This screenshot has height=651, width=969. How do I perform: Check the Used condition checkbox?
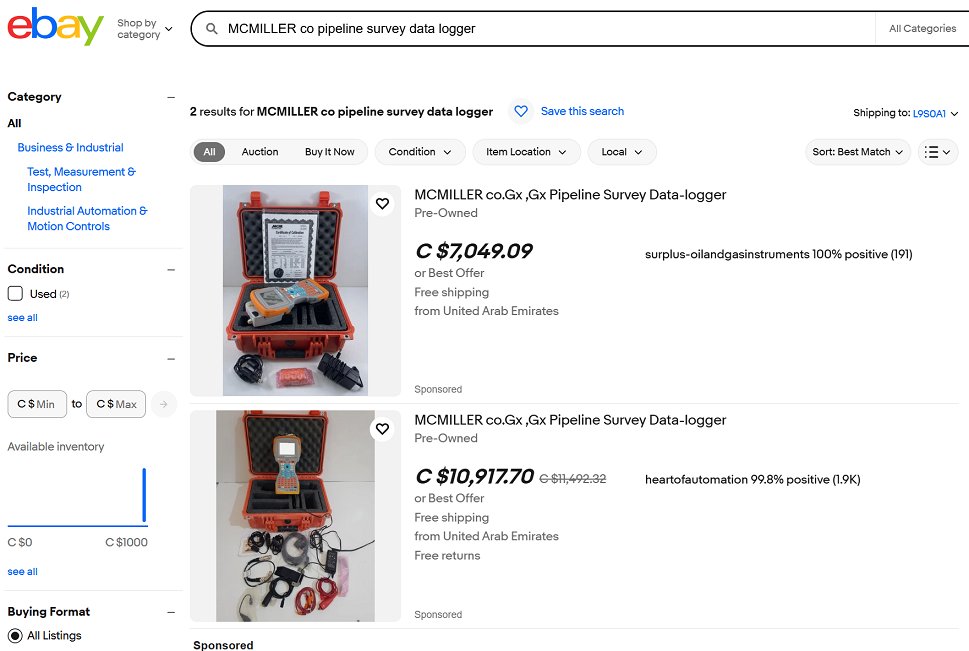point(15,294)
